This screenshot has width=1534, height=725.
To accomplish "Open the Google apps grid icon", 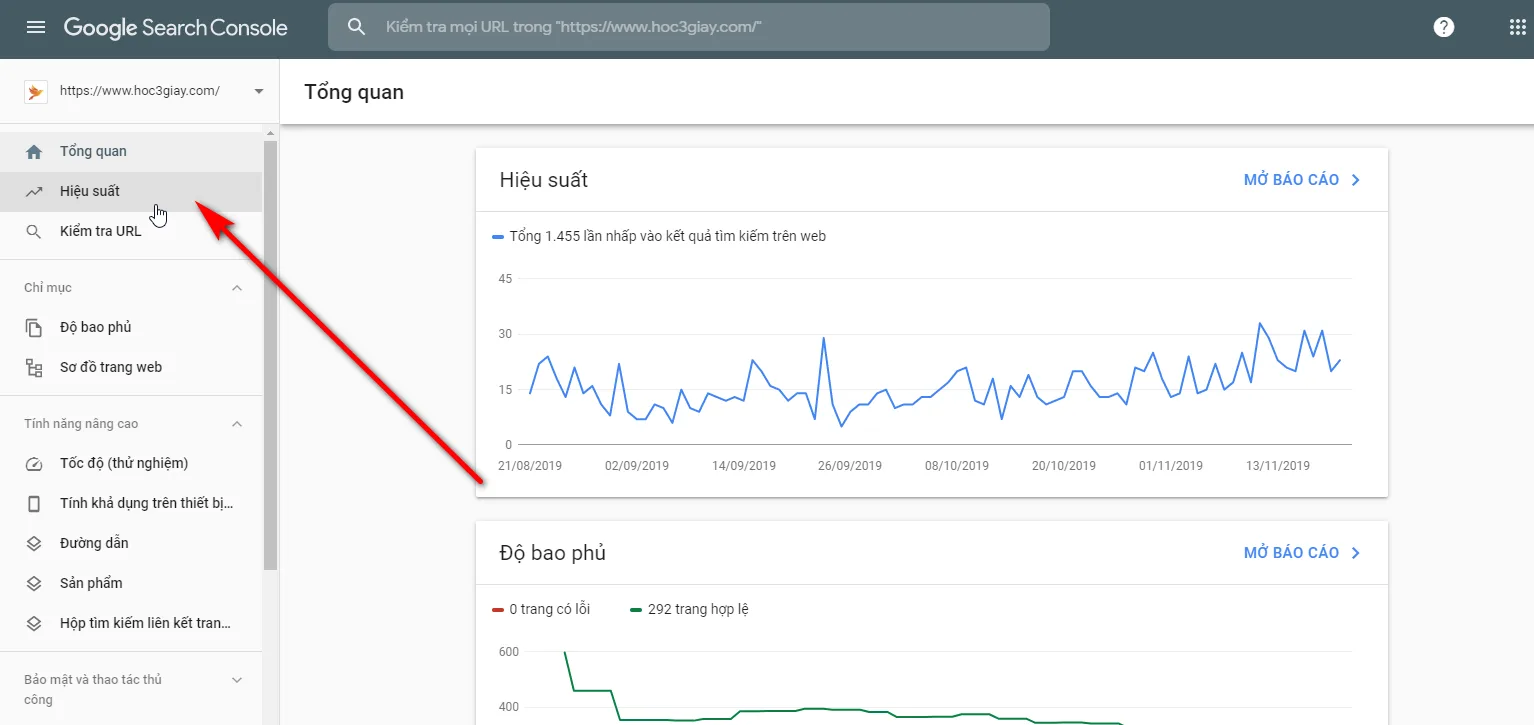I will tap(1517, 27).
